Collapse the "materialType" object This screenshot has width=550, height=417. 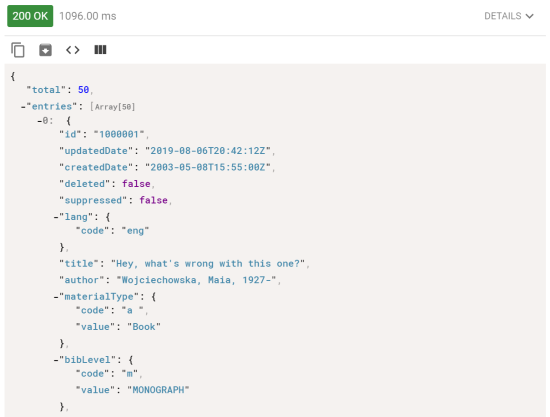[56, 297]
